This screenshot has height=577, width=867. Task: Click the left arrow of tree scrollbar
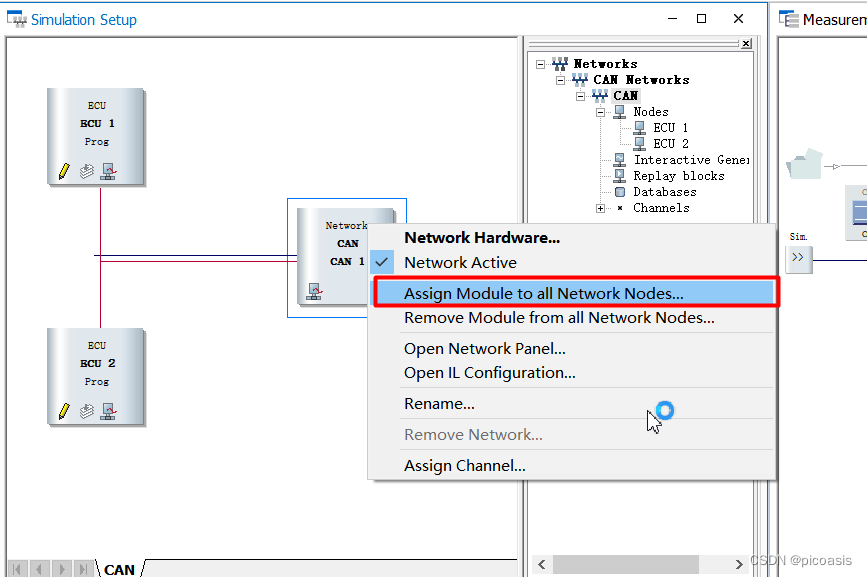[542, 564]
